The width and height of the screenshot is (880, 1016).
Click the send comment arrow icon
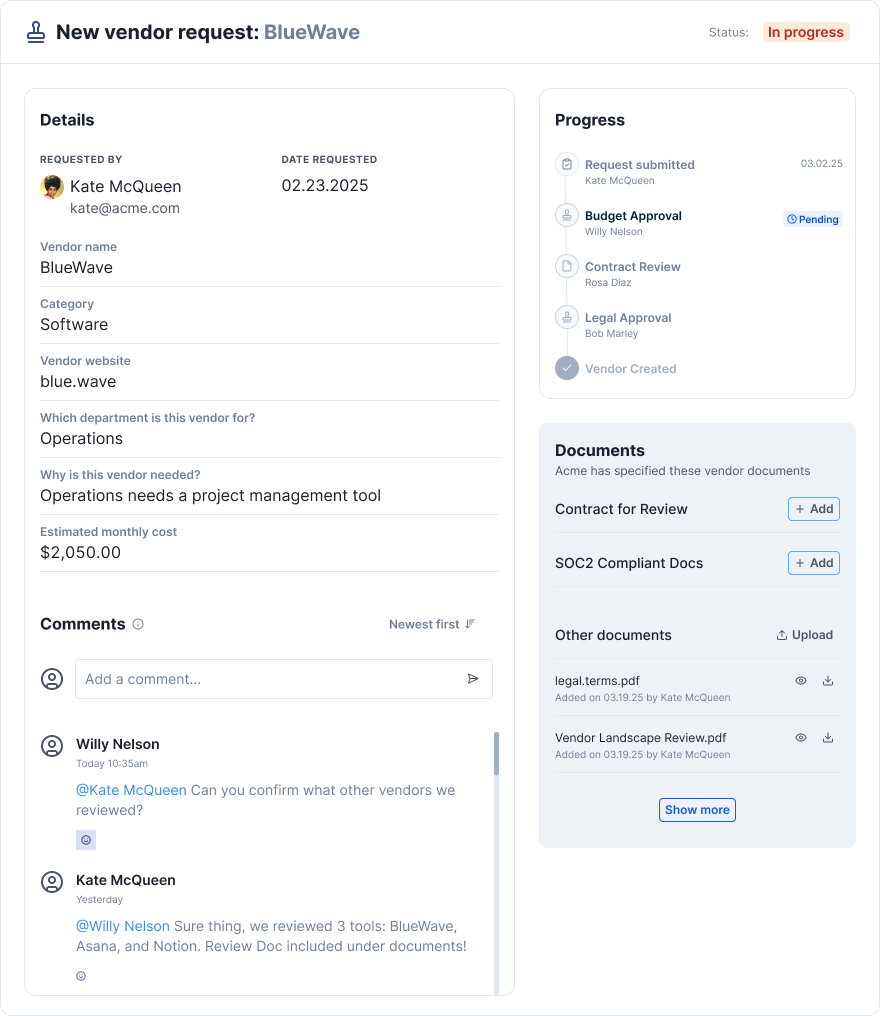point(473,679)
